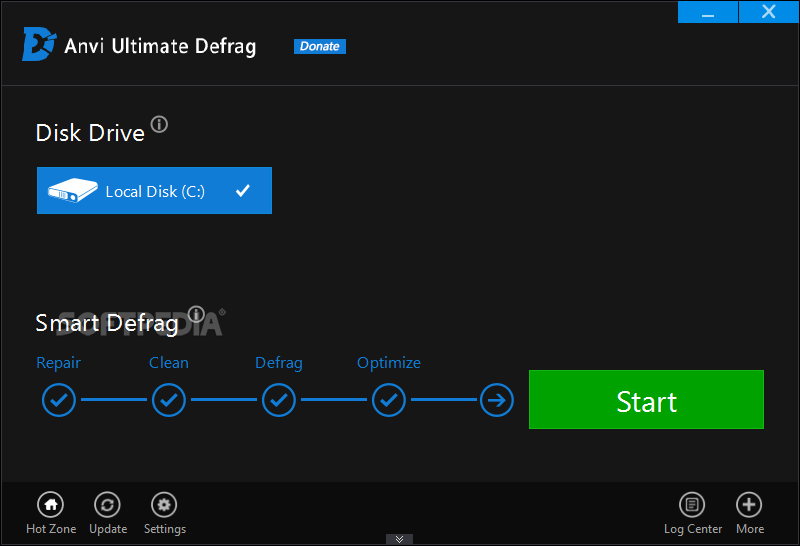Open the Hot Zone home icon
This screenshot has height=546, width=800.
(x=51, y=505)
